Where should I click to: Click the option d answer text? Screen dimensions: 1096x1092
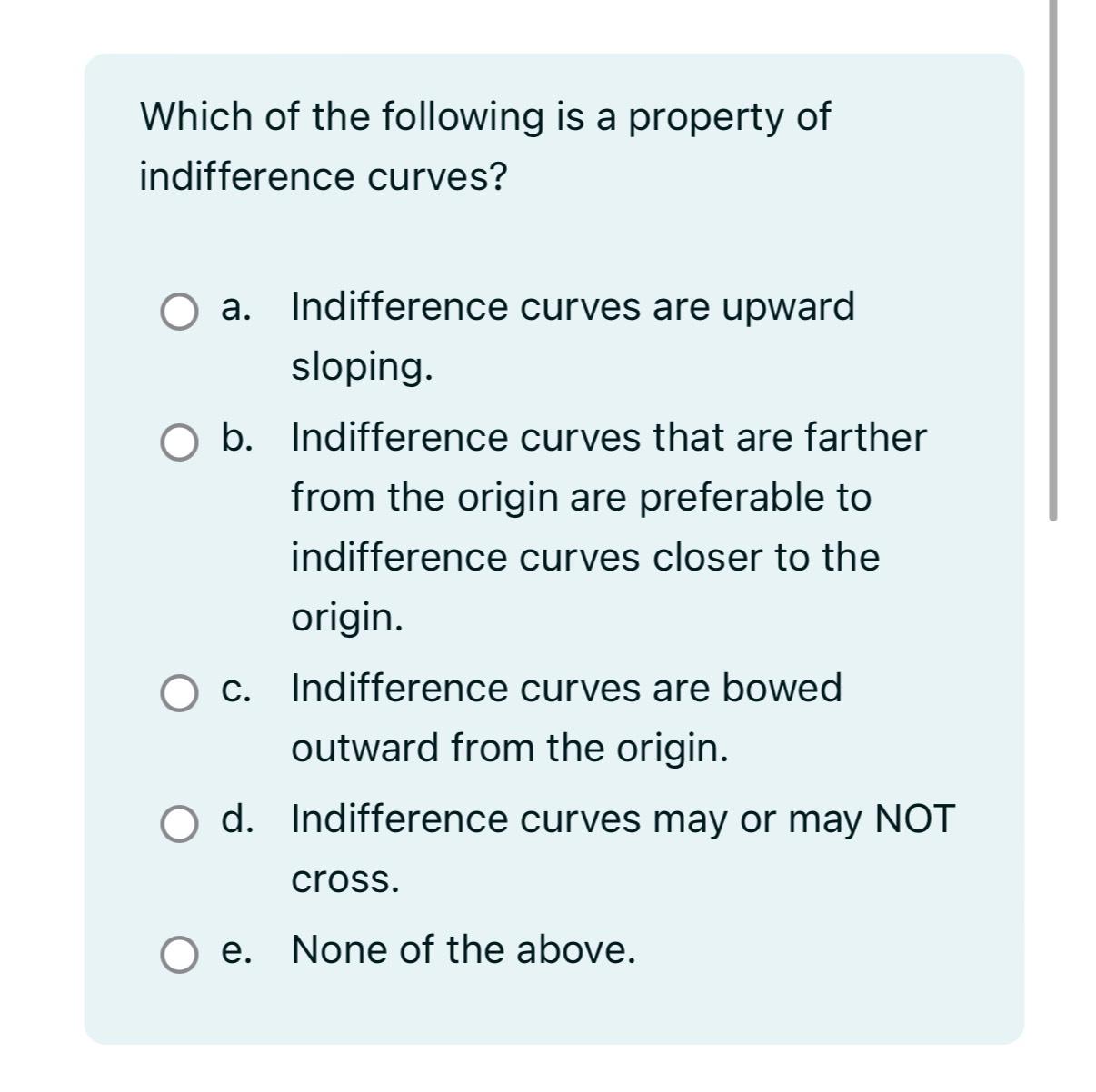coord(622,819)
